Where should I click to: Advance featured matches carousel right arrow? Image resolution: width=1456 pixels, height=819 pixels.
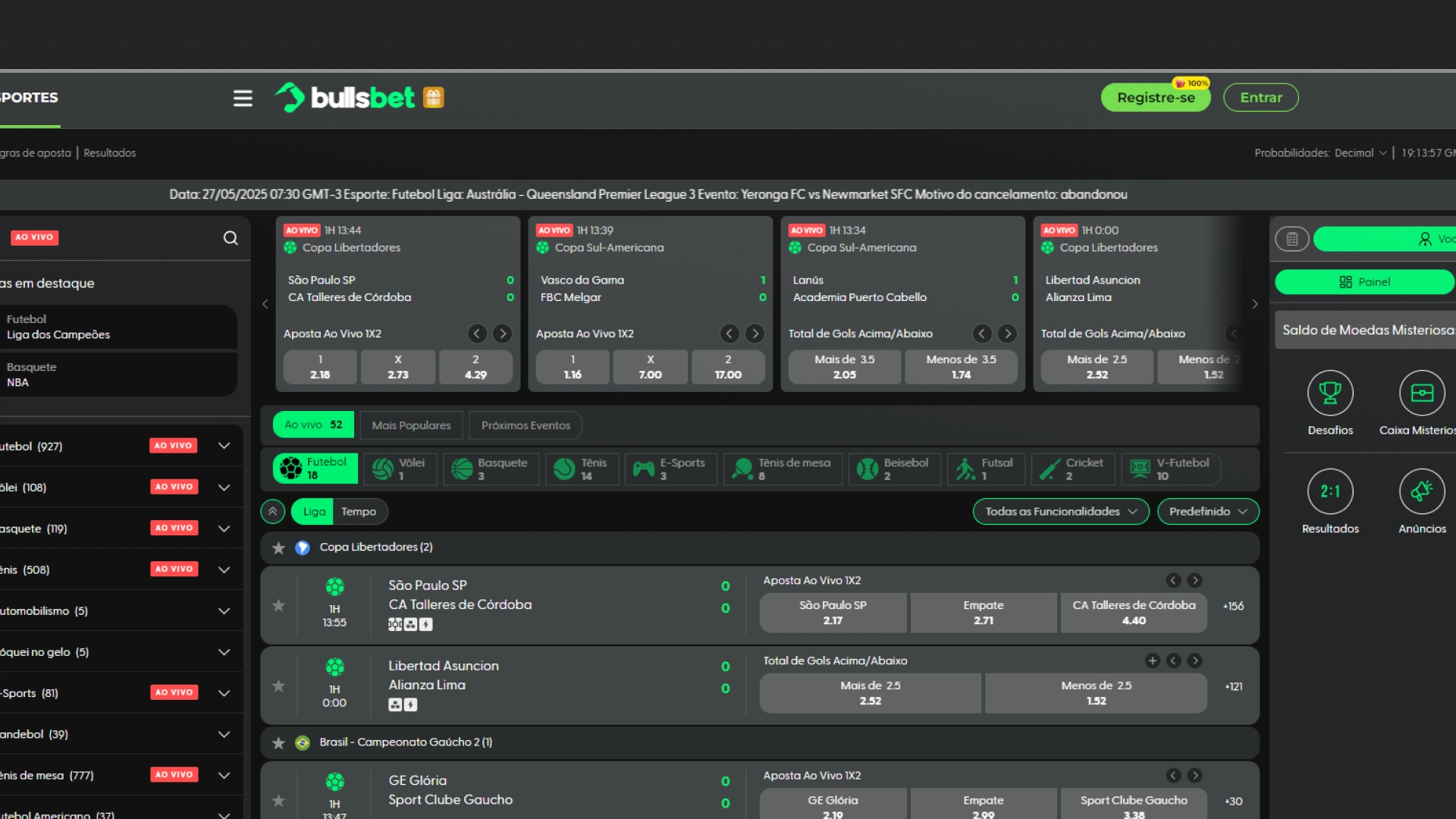pos(1255,304)
